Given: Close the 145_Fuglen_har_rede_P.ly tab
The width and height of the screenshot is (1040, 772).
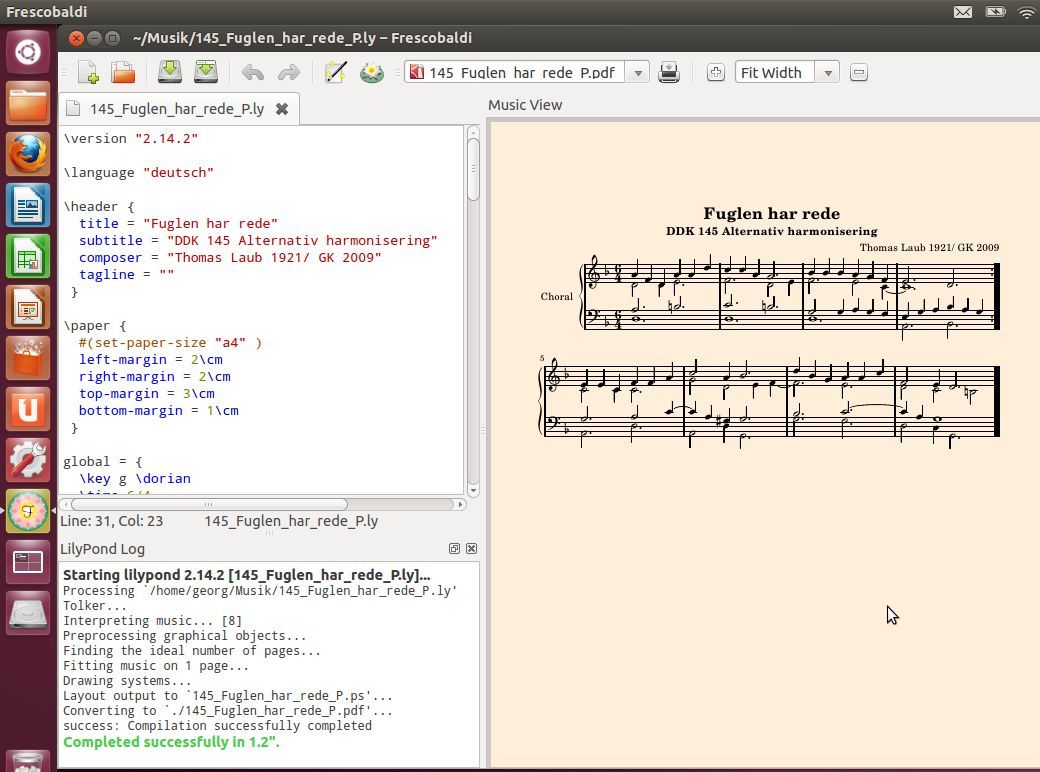Looking at the screenshot, I should coord(282,109).
